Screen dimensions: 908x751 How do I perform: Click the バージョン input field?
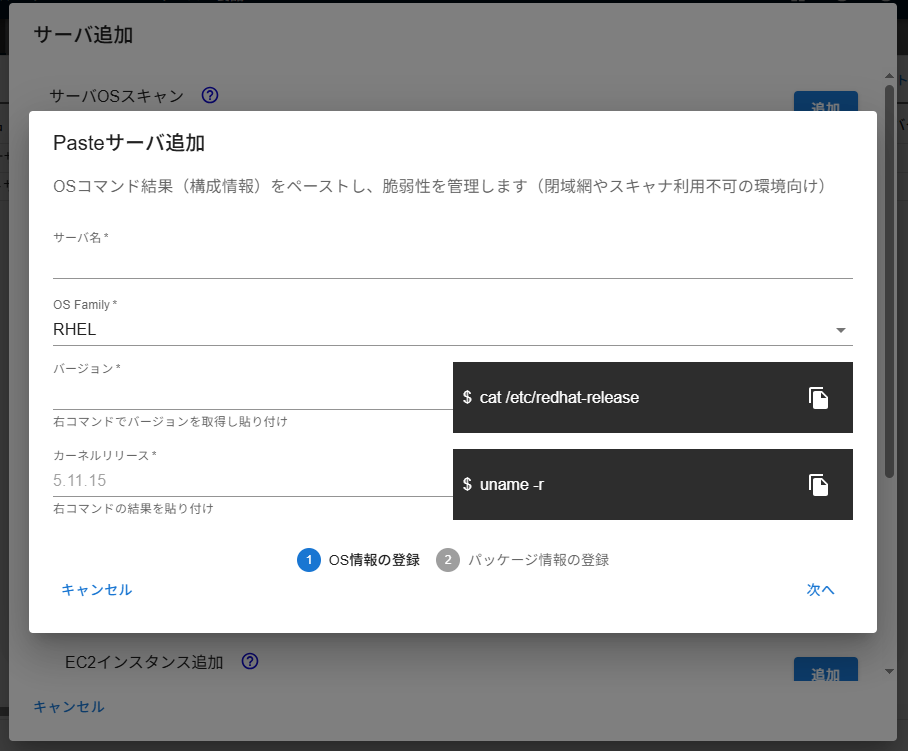coord(252,394)
